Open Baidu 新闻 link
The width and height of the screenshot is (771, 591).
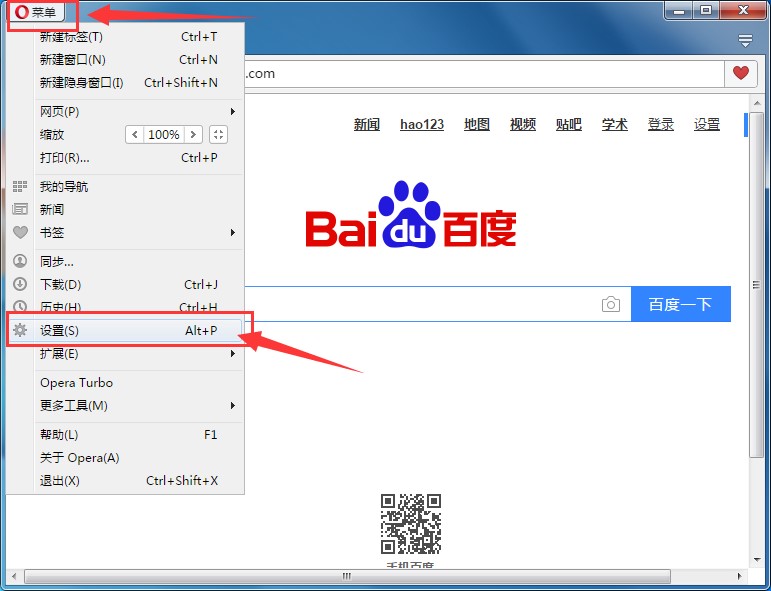(367, 124)
